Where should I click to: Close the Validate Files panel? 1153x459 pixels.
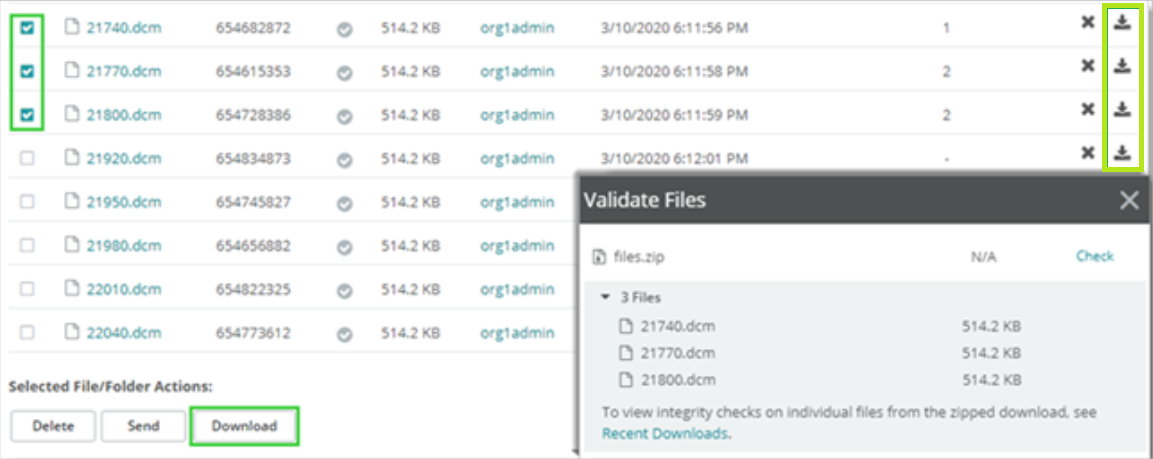1129,200
